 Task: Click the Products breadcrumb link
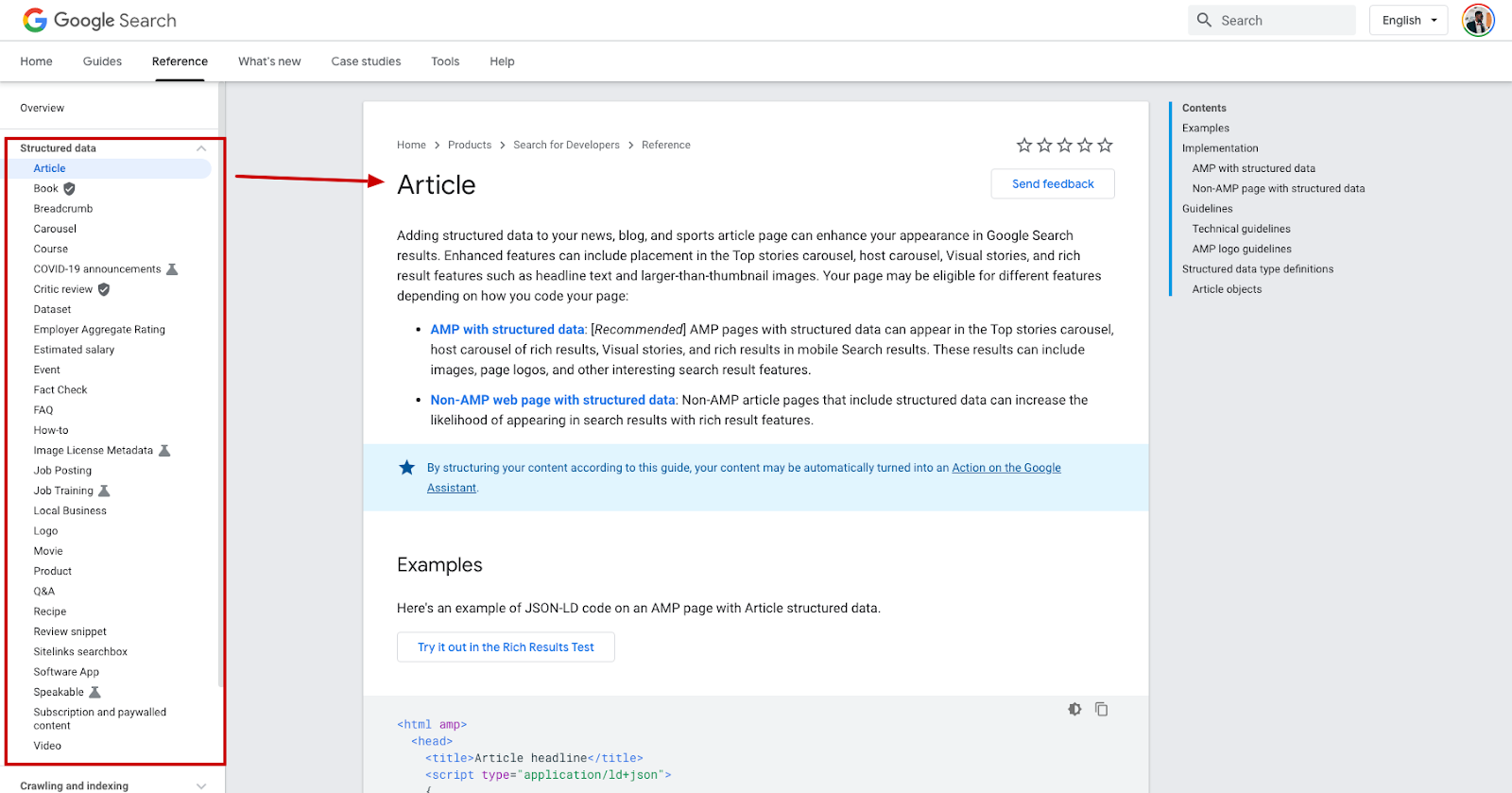(470, 146)
